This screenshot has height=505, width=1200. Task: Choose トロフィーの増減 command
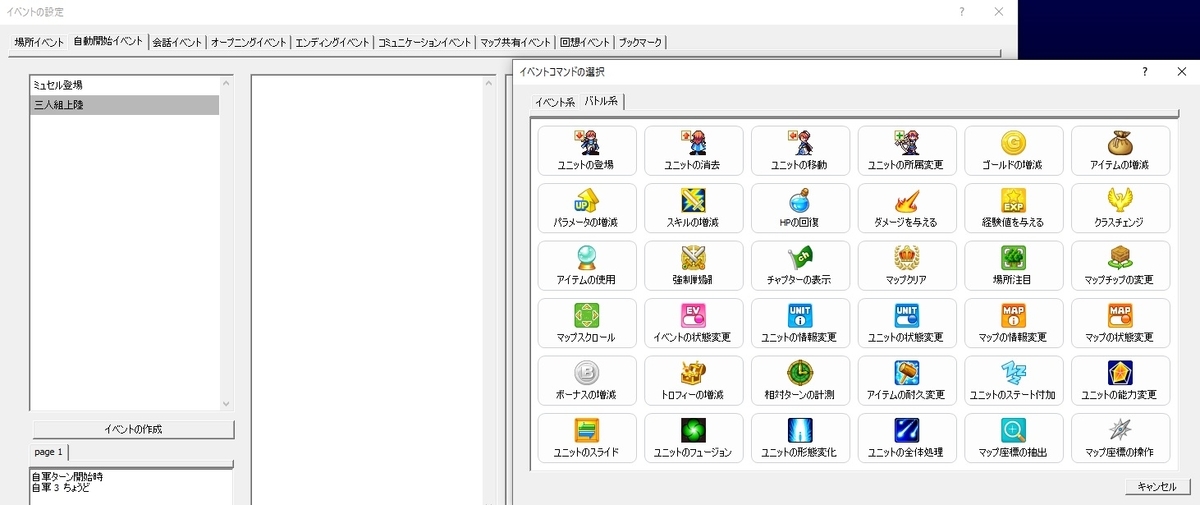694,383
